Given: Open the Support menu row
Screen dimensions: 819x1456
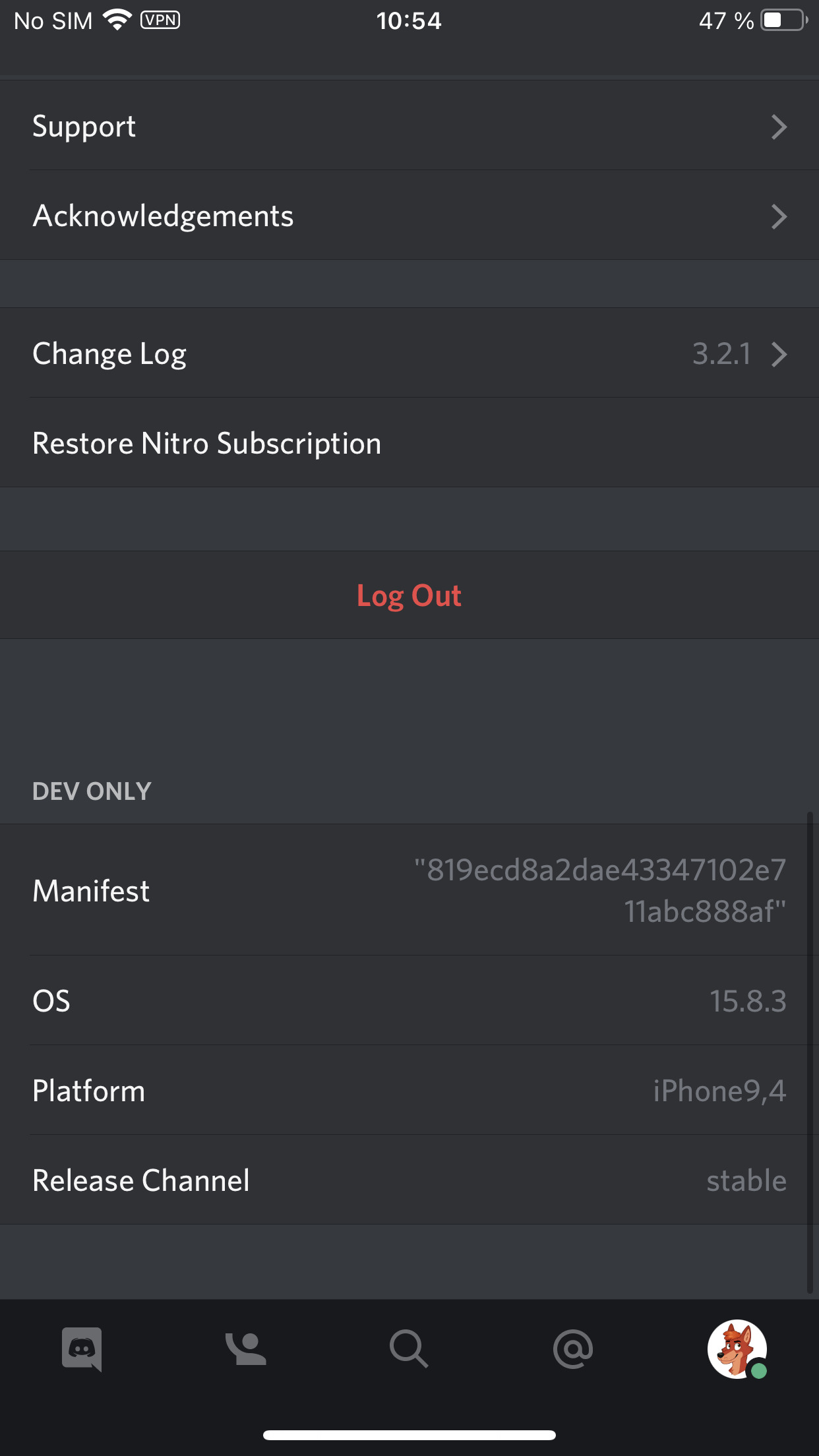Looking at the screenshot, I should coord(396,127).
